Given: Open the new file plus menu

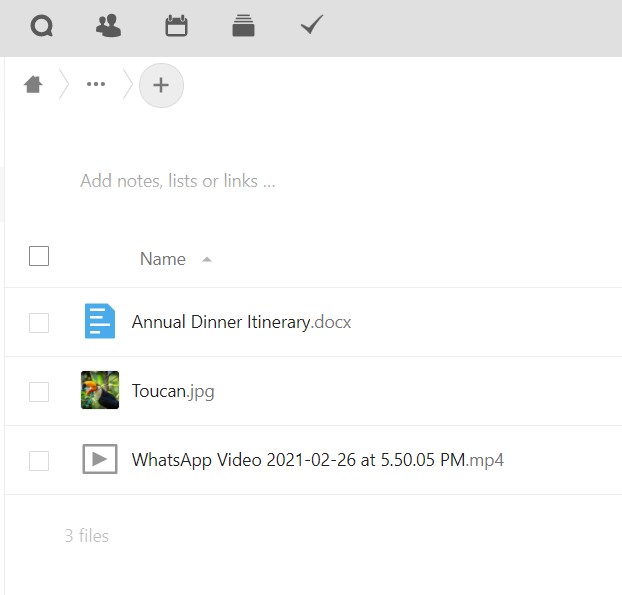Looking at the screenshot, I should point(161,85).
